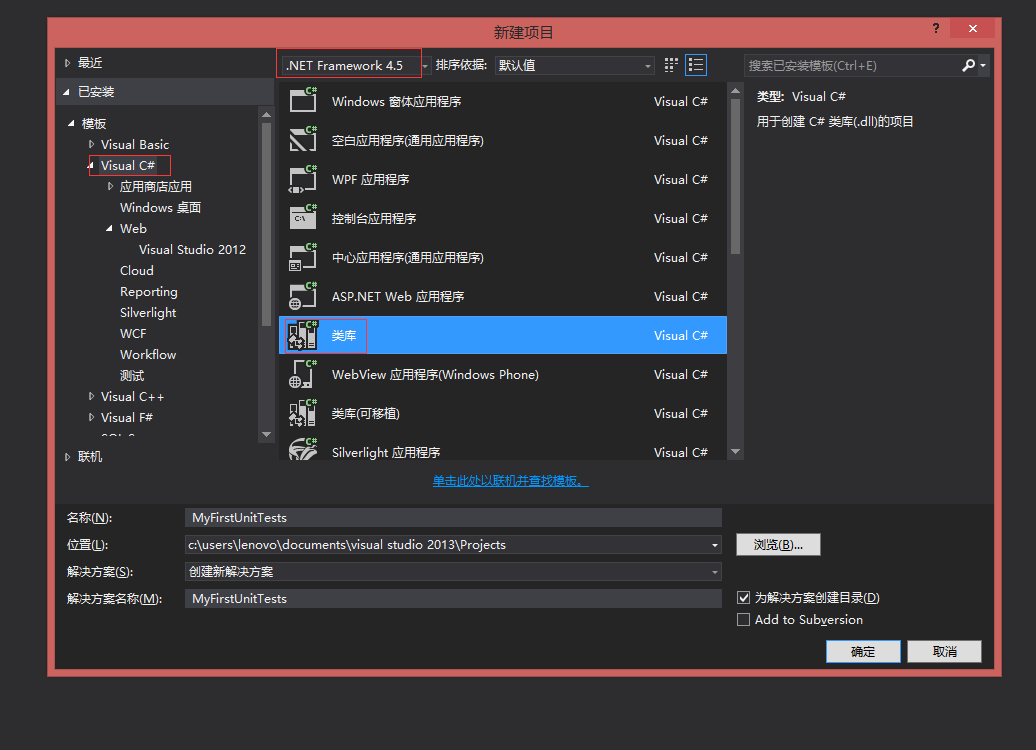Click the 浏览(B)... button
Image resolution: width=1036 pixels, height=750 pixels.
tap(778, 544)
